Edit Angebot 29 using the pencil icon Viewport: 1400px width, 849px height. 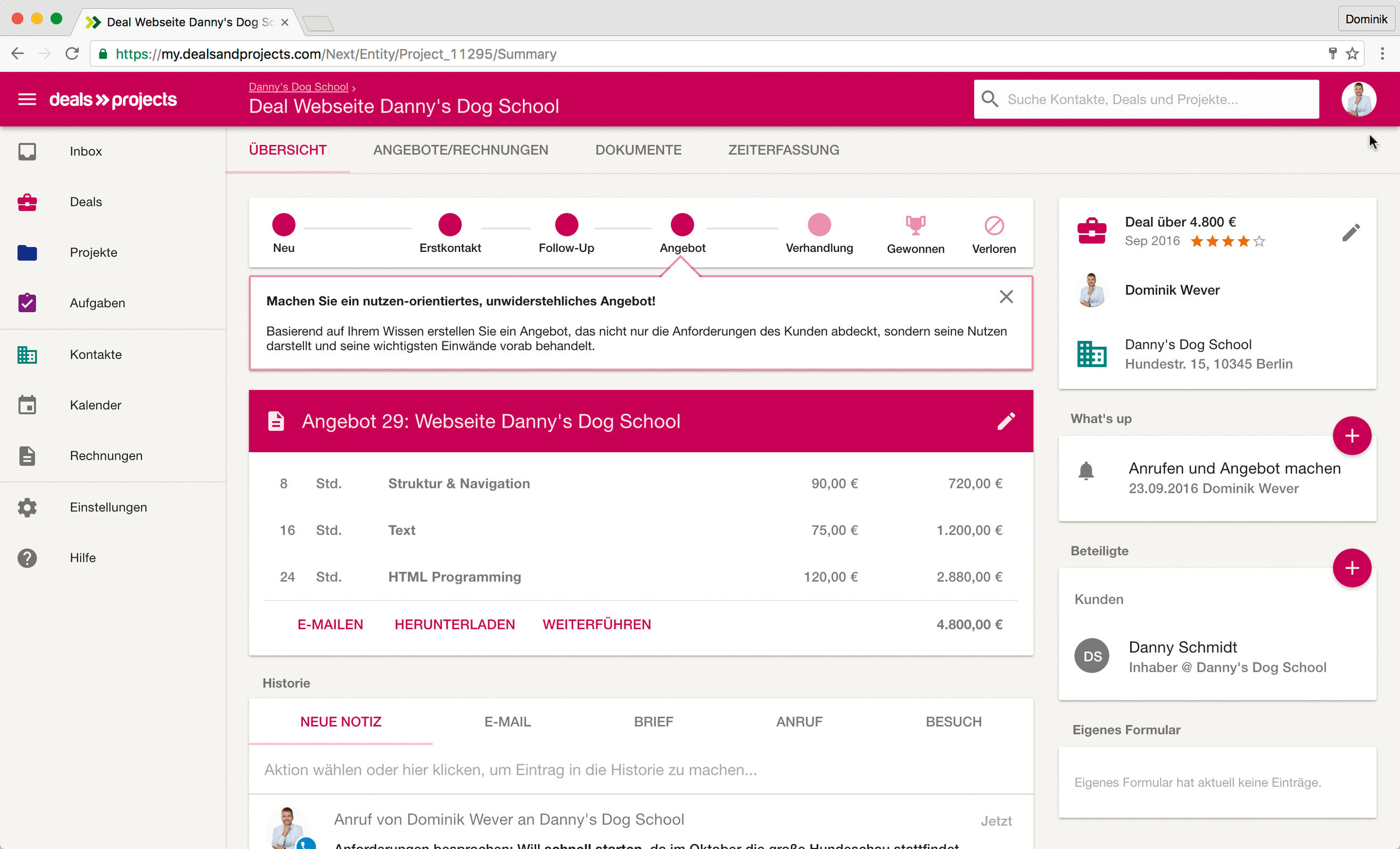pyautogui.click(x=1006, y=421)
